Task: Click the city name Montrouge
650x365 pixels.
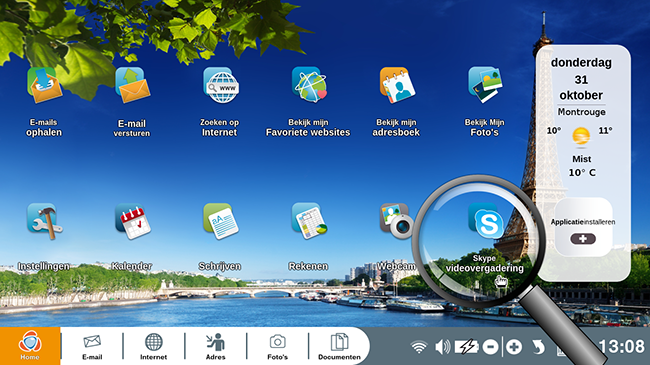Action: tap(581, 112)
